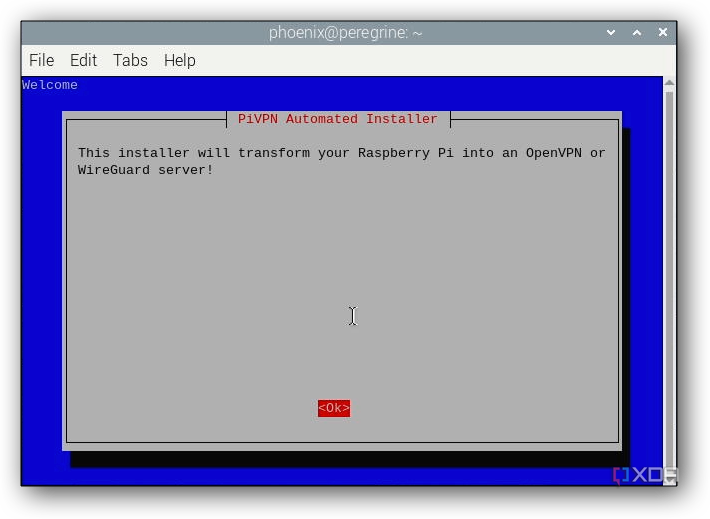Open the File menu

point(41,60)
